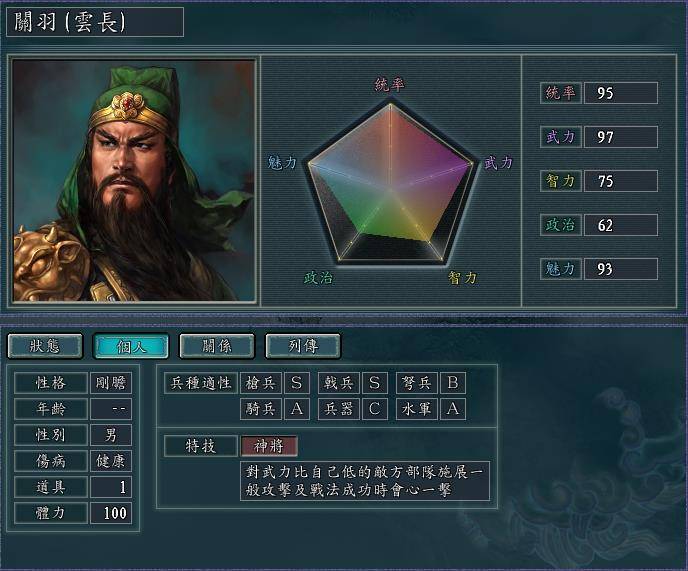Click the 弩兵 aptitude B grade
Image resolution: width=688 pixels, height=571 pixels.
[453, 383]
